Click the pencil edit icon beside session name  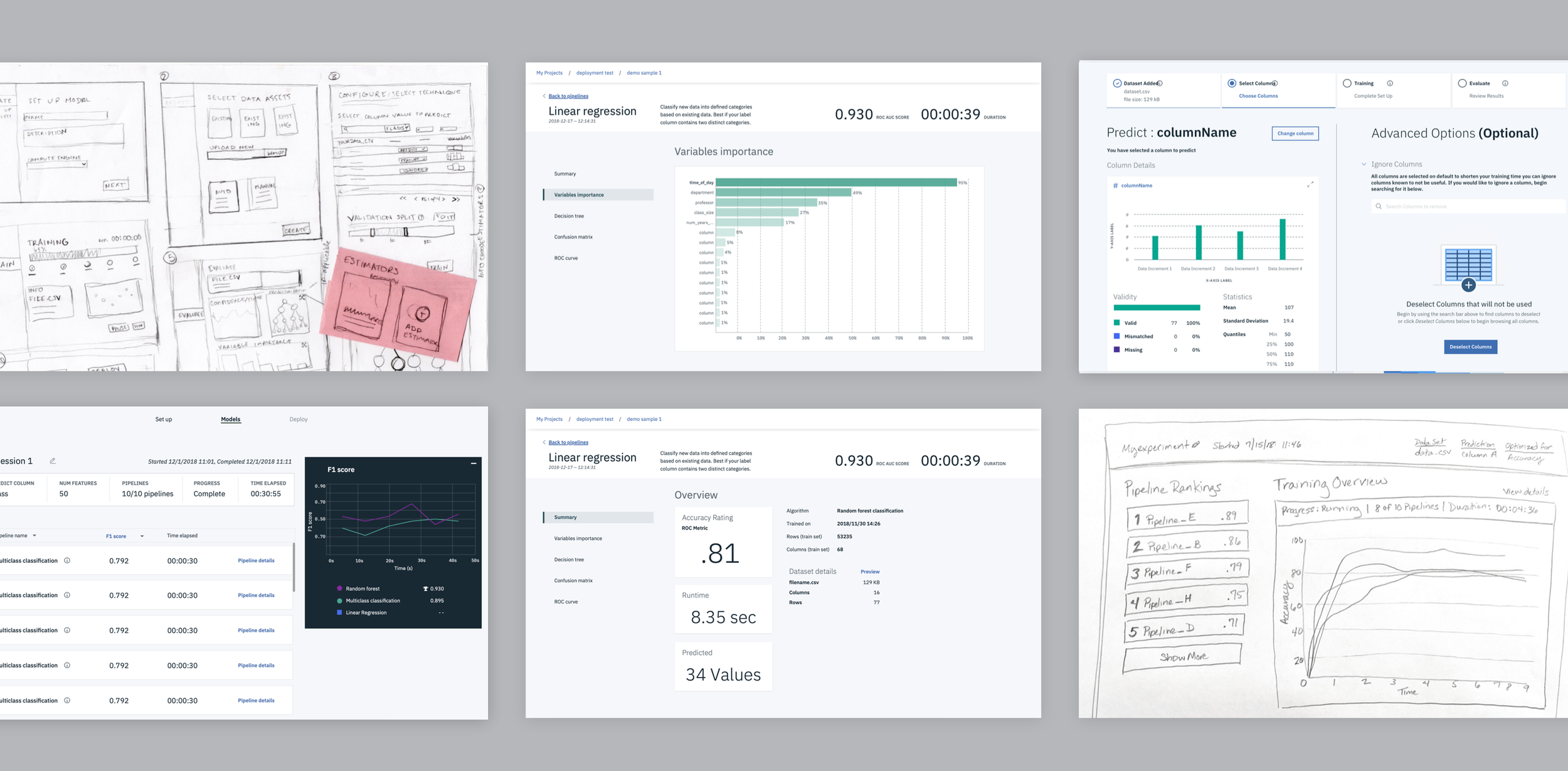coord(53,461)
